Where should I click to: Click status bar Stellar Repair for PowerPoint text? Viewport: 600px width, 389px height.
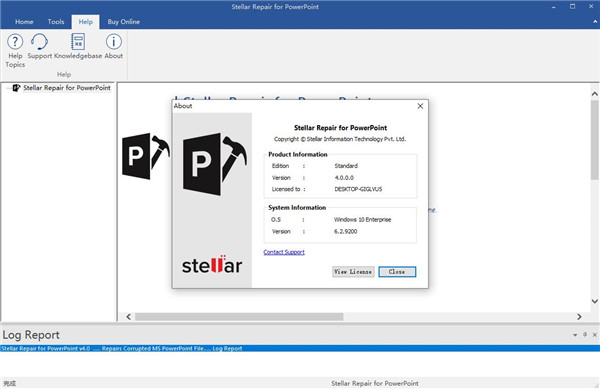coord(375,383)
